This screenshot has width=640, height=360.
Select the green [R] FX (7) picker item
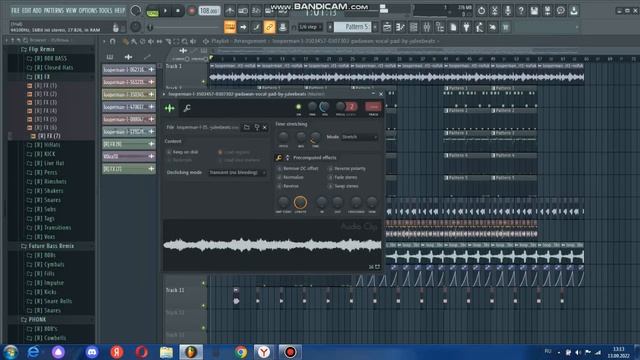point(129,169)
